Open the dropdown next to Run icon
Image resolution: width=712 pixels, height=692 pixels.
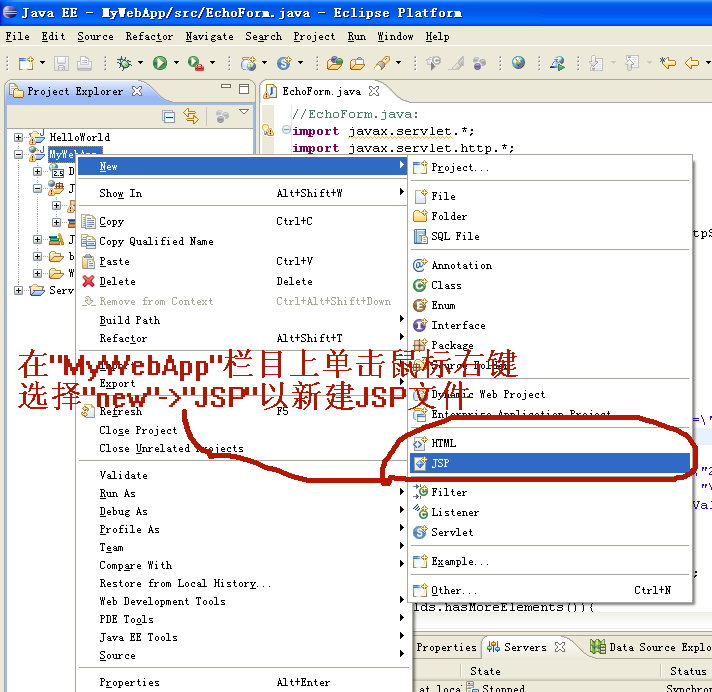pyautogui.click(x=176, y=63)
